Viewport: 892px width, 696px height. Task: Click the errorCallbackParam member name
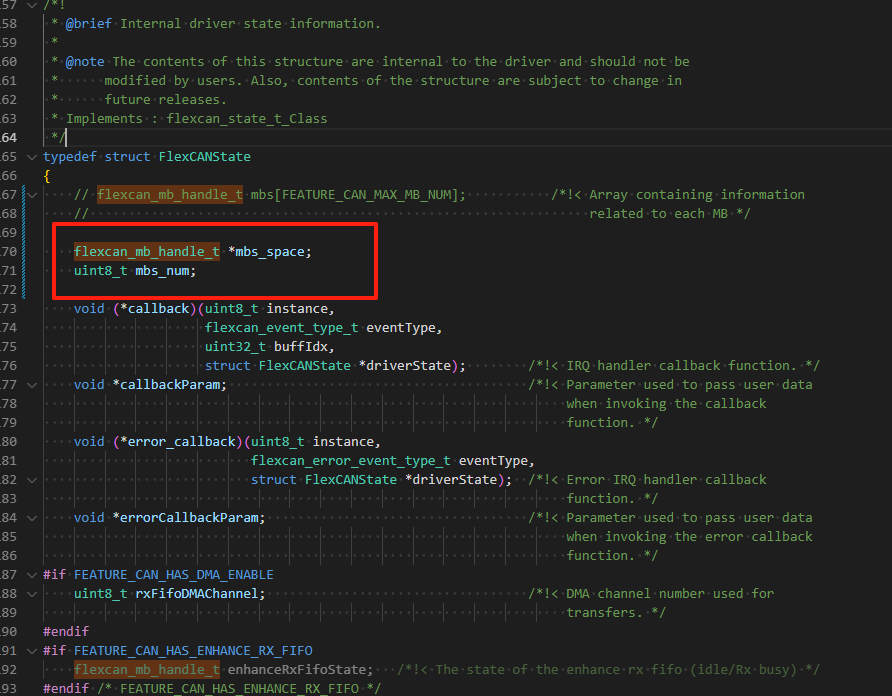click(189, 518)
